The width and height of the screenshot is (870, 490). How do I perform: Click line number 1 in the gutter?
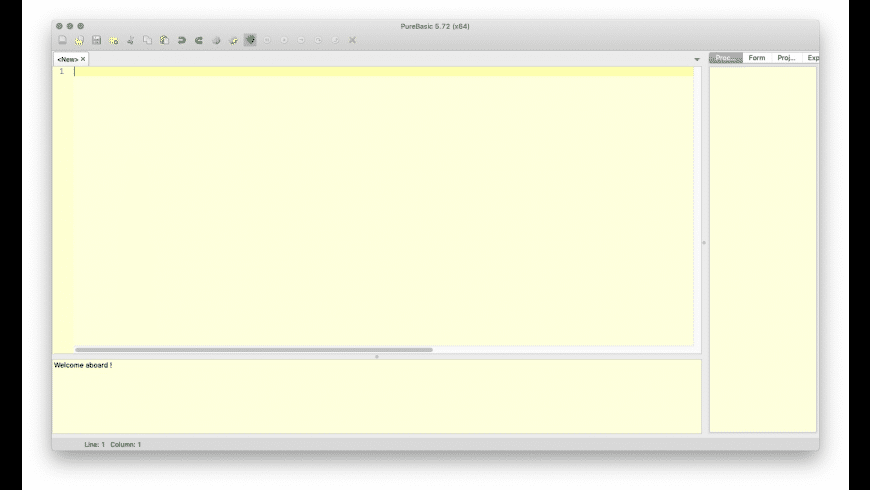(x=62, y=71)
